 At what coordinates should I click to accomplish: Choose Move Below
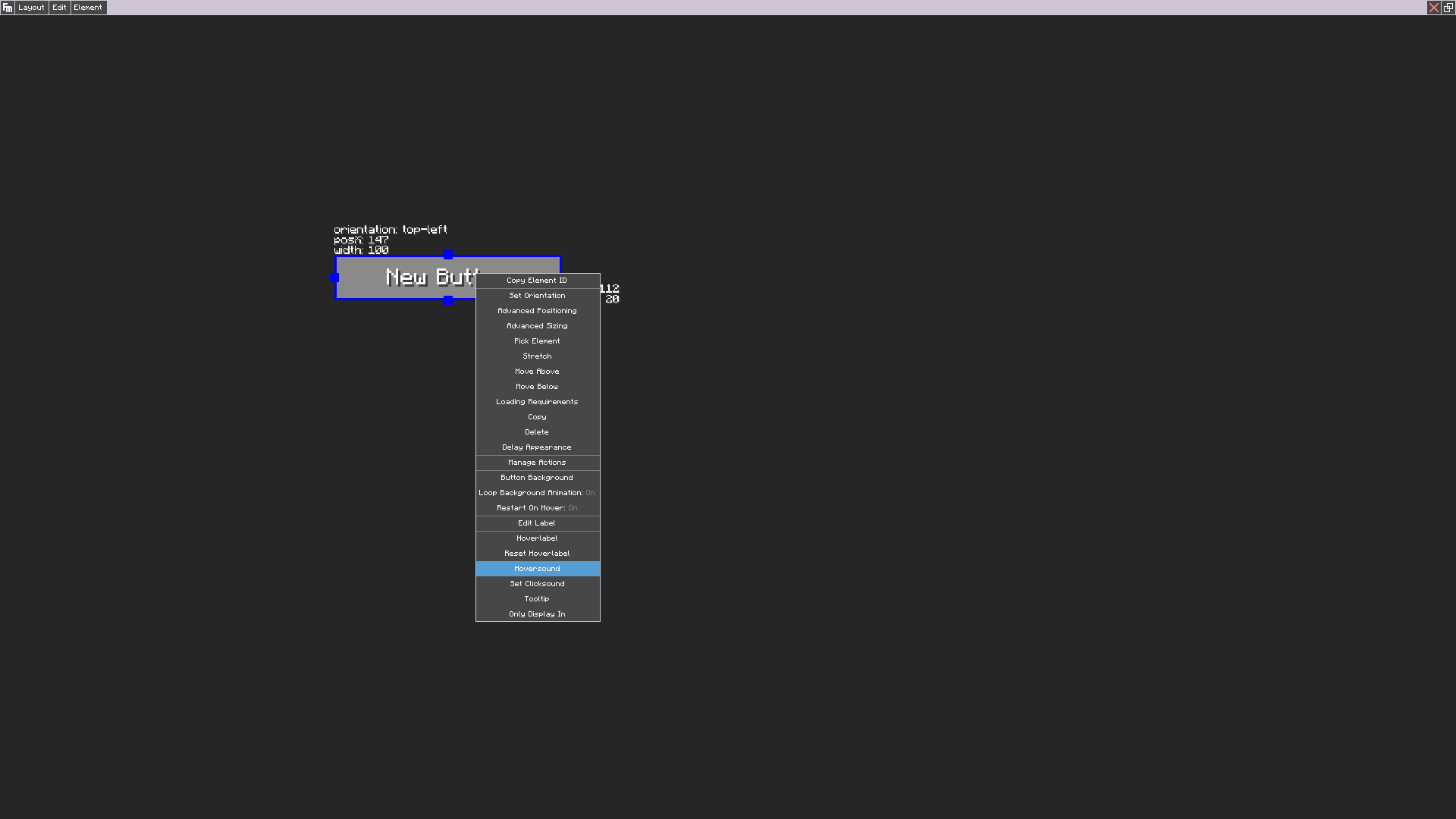(538, 387)
